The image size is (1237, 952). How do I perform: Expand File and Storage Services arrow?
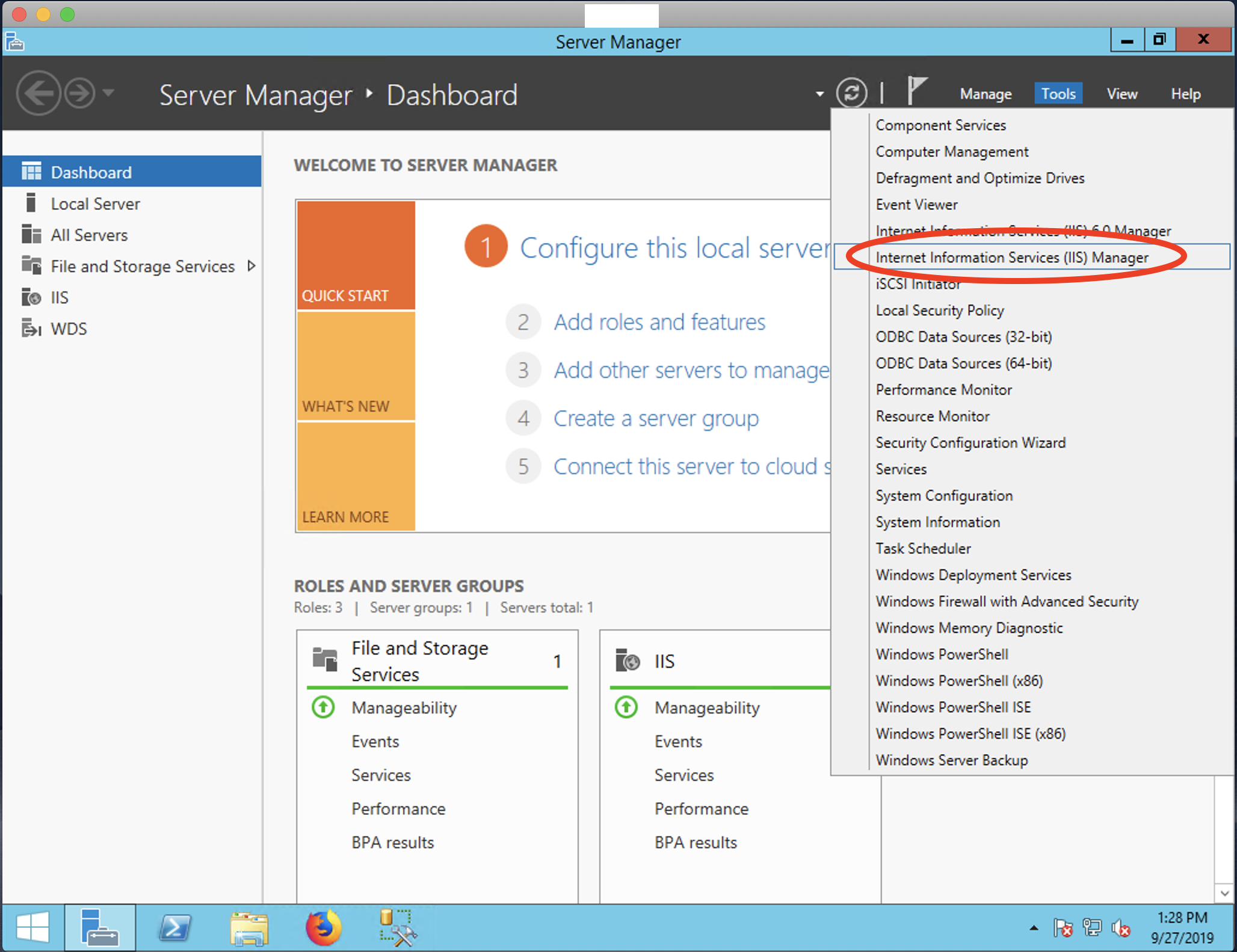(x=251, y=266)
